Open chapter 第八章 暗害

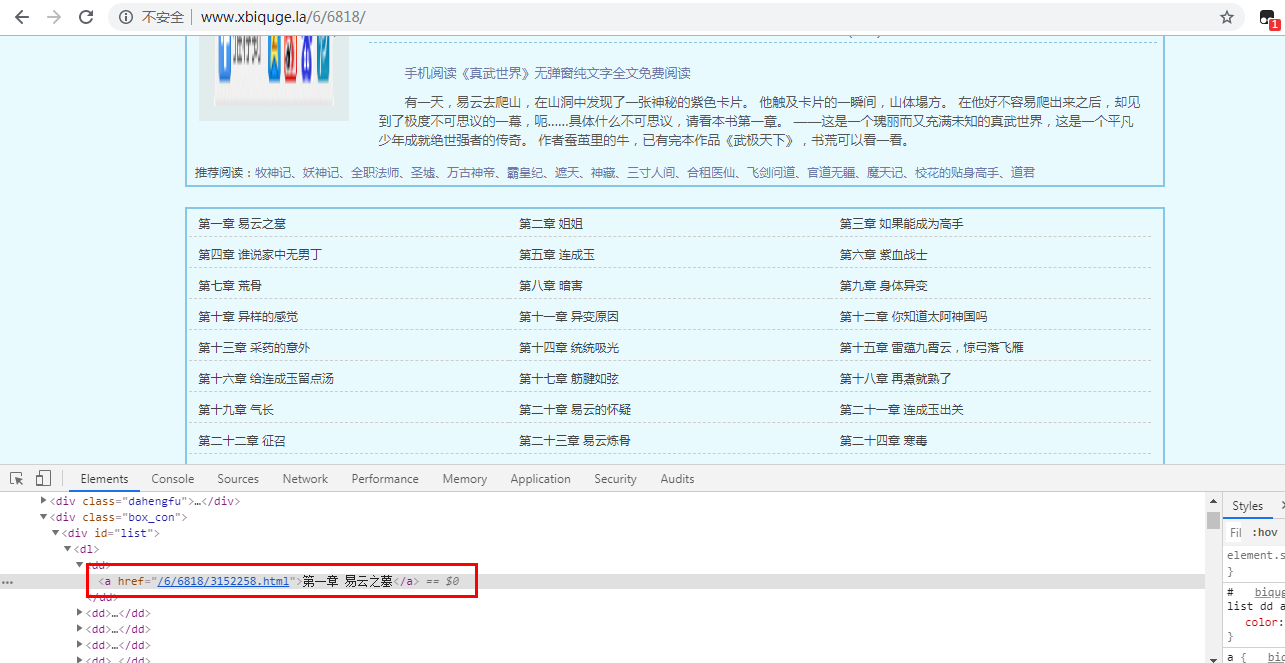pos(551,285)
